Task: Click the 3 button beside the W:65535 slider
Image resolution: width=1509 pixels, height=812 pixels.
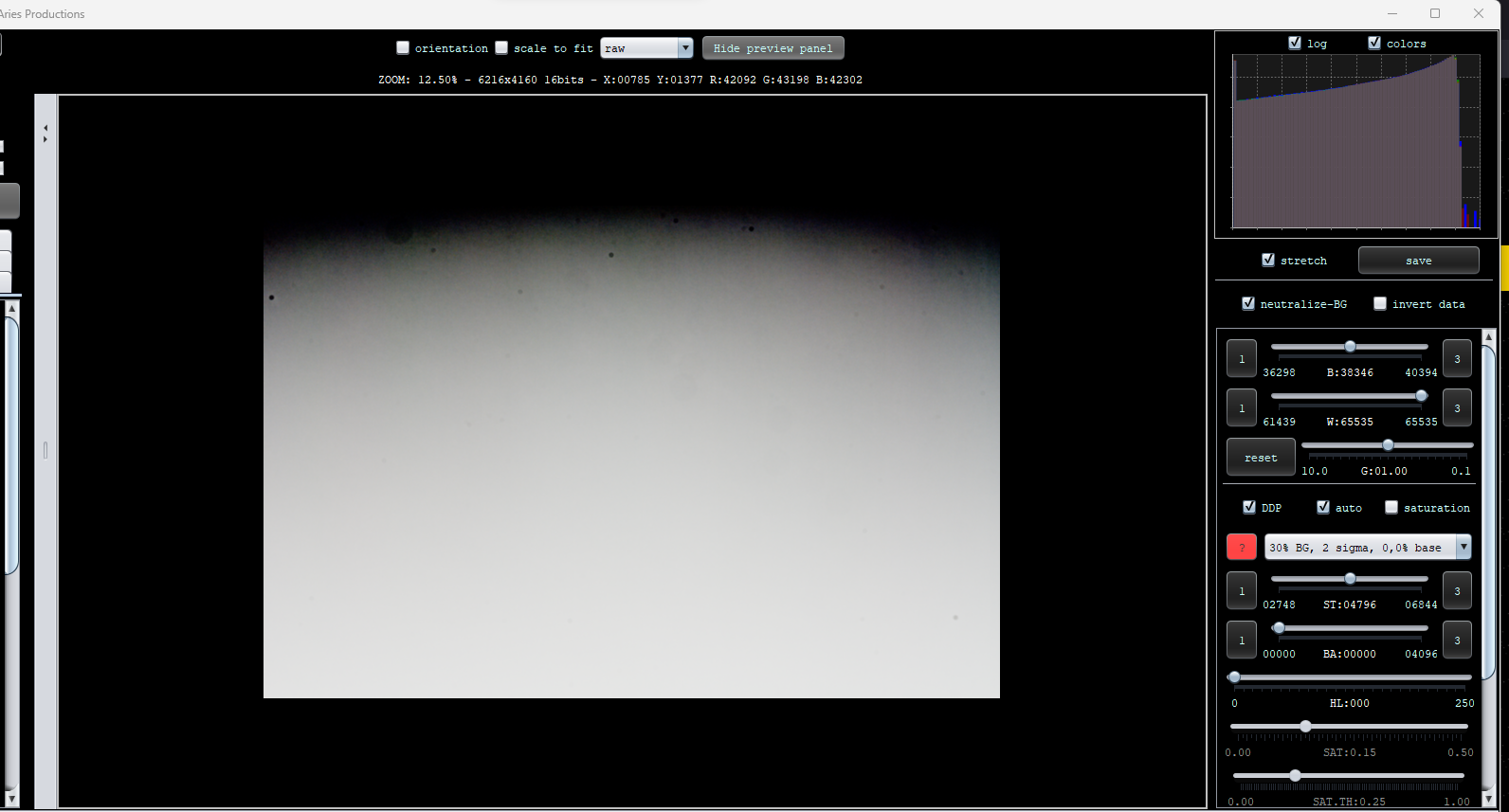Action: click(1457, 408)
